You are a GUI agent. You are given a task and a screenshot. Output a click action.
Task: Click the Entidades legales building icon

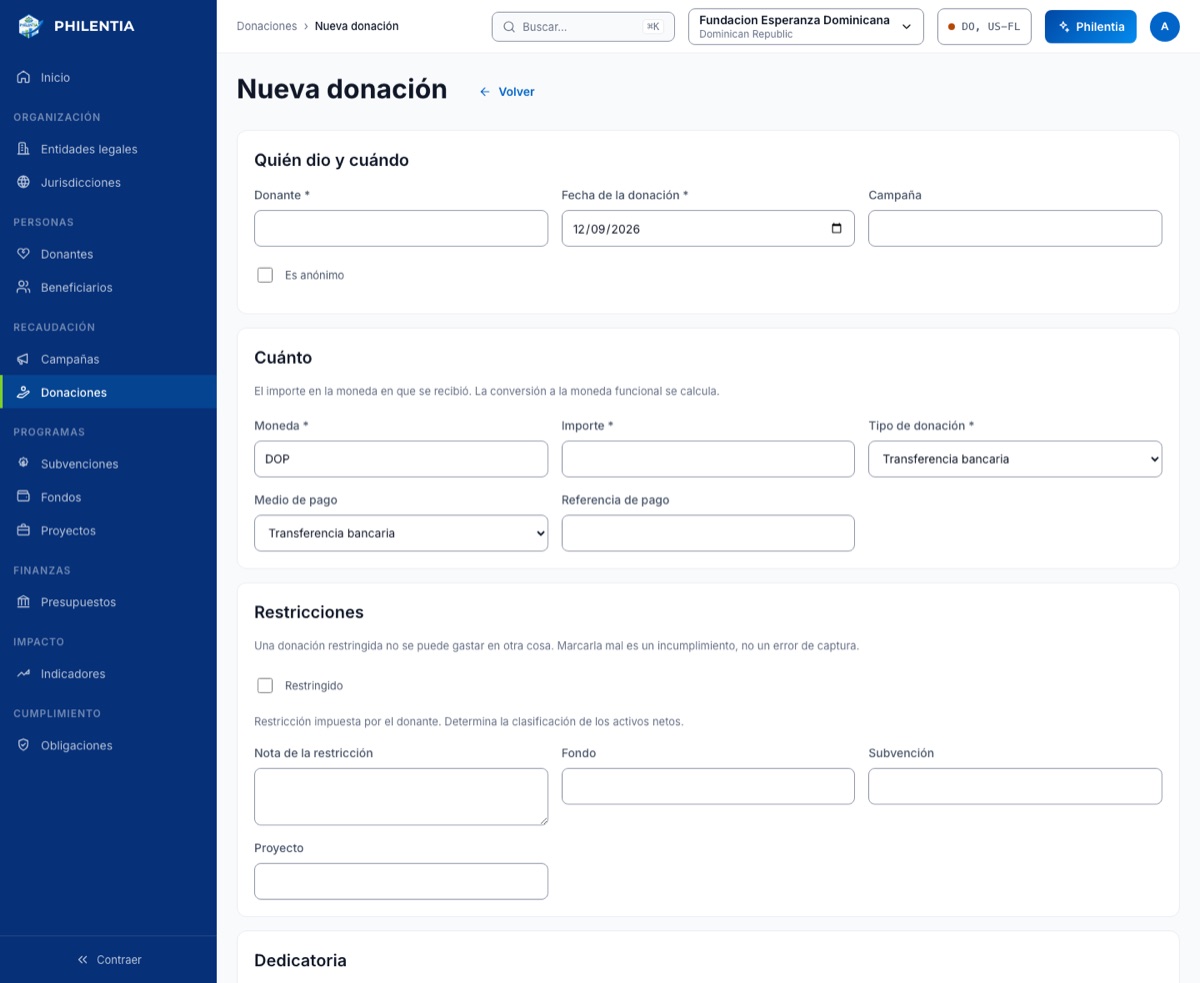point(23,149)
